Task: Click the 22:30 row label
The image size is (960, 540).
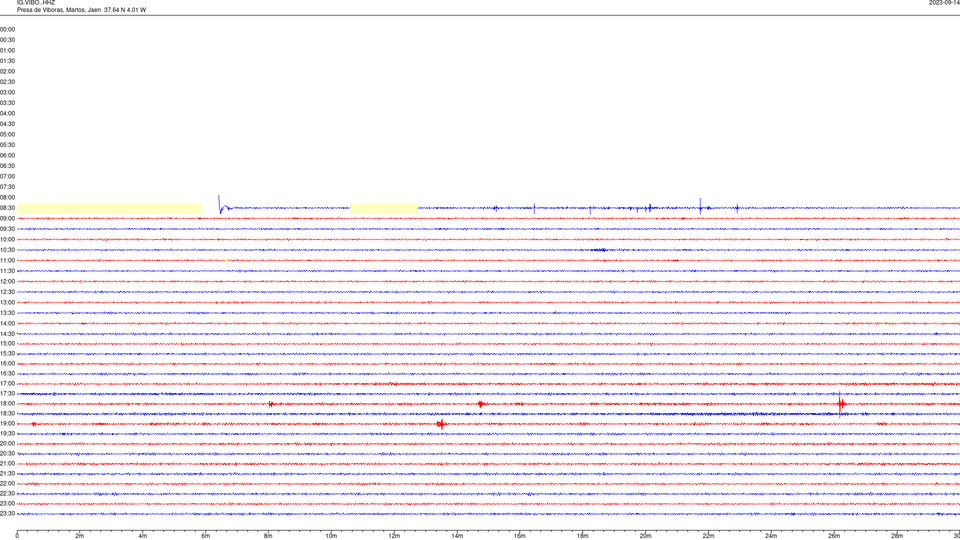Action: pyautogui.click(x=7, y=494)
